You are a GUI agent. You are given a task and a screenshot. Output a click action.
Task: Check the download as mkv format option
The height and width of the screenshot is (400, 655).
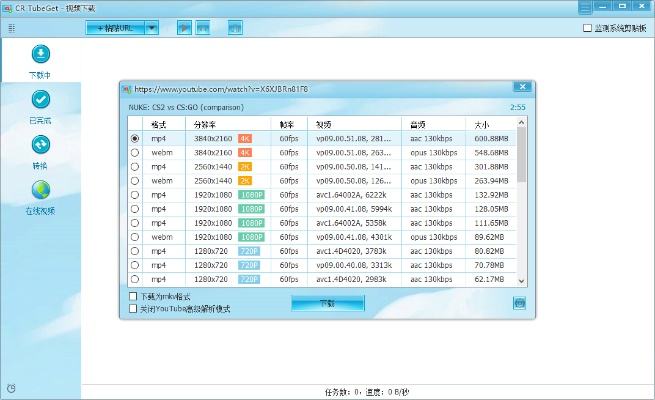click(135, 297)
